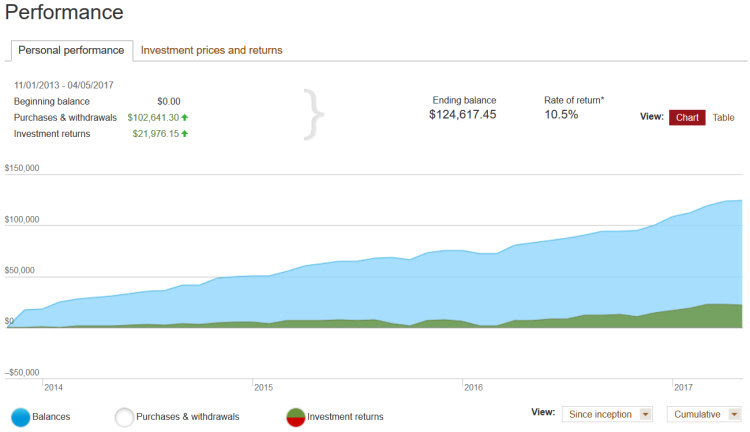Open the Cumulative dropdown

pos(704,414)
